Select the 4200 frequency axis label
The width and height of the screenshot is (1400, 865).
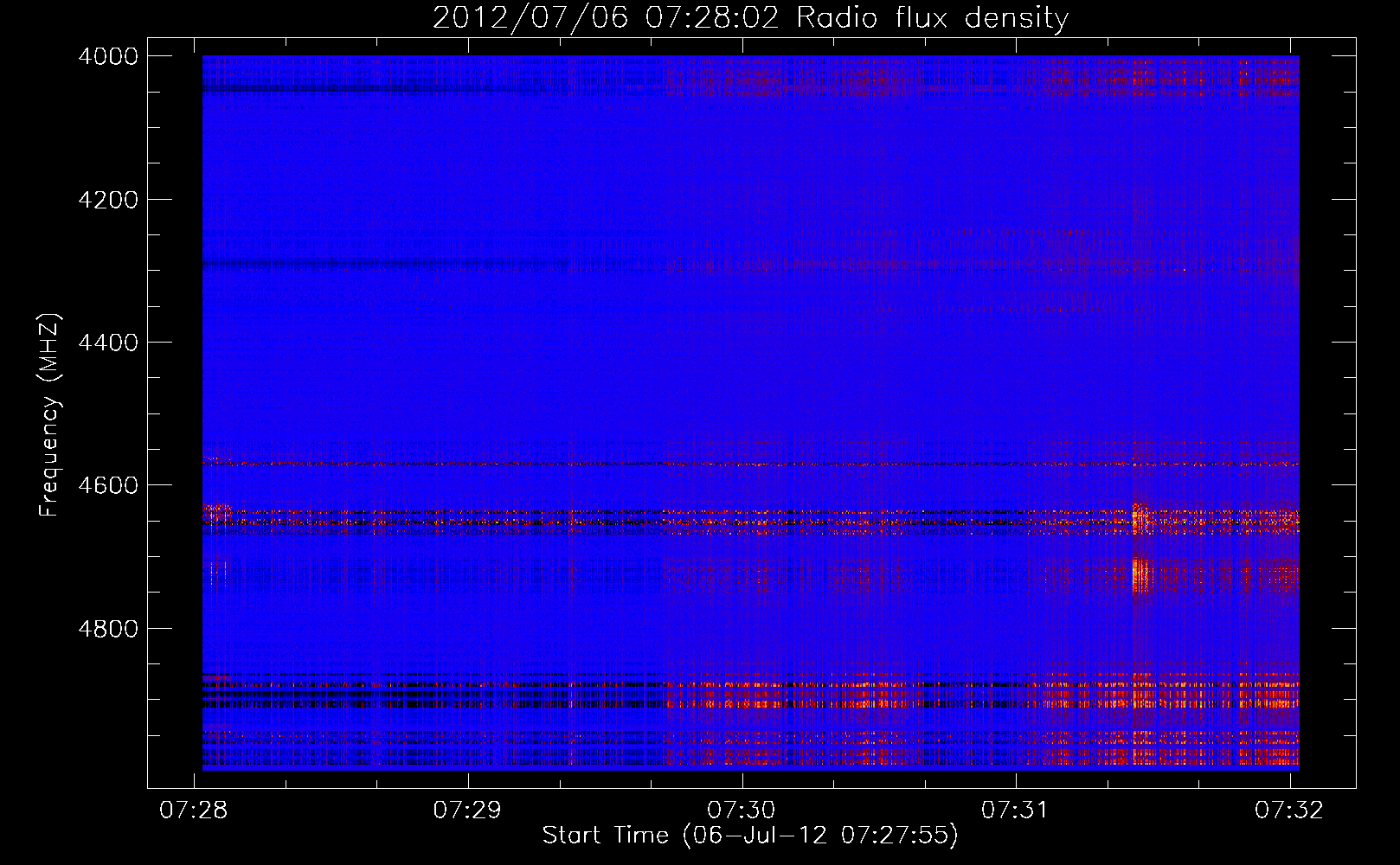[x=108, y=200]
